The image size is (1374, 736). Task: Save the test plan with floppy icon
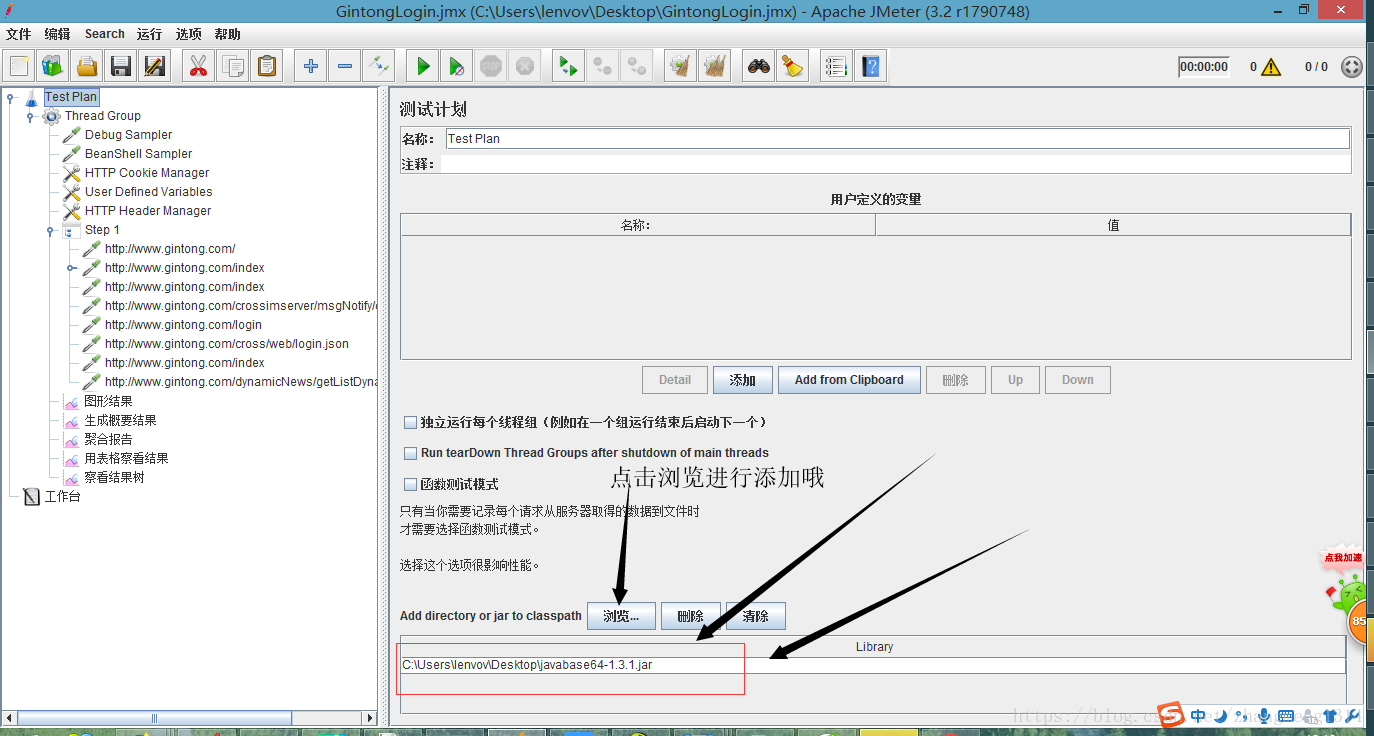coord(121,67)
